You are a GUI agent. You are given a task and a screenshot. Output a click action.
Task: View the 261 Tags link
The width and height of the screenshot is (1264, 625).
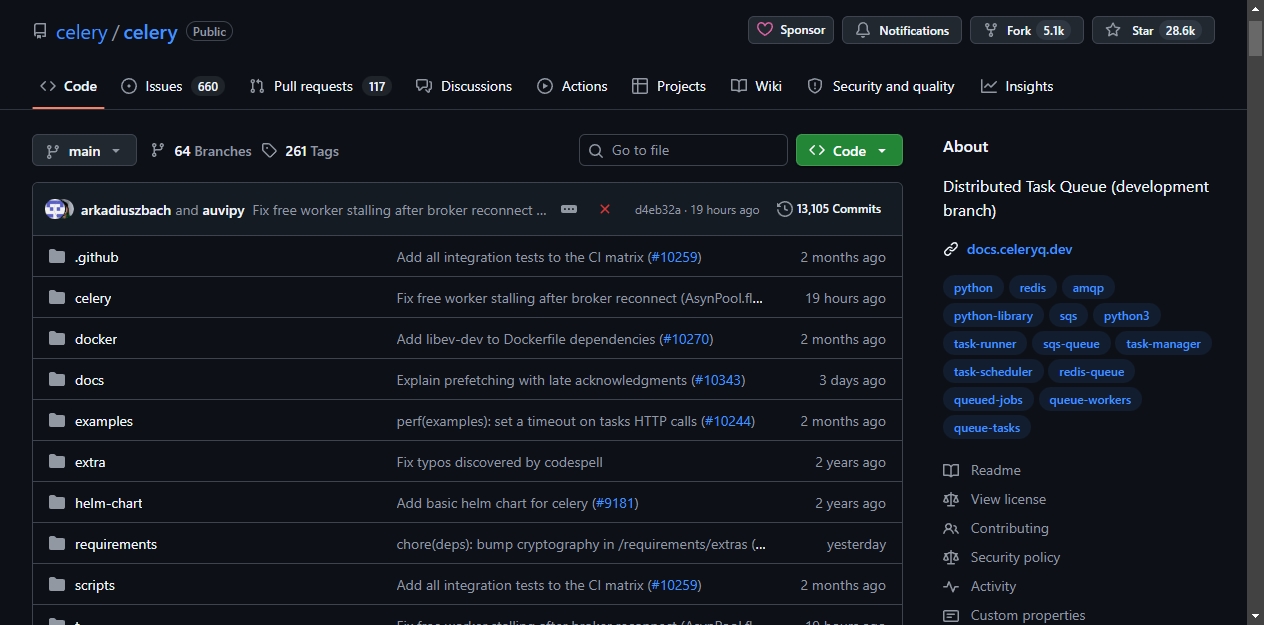point(300,151)
